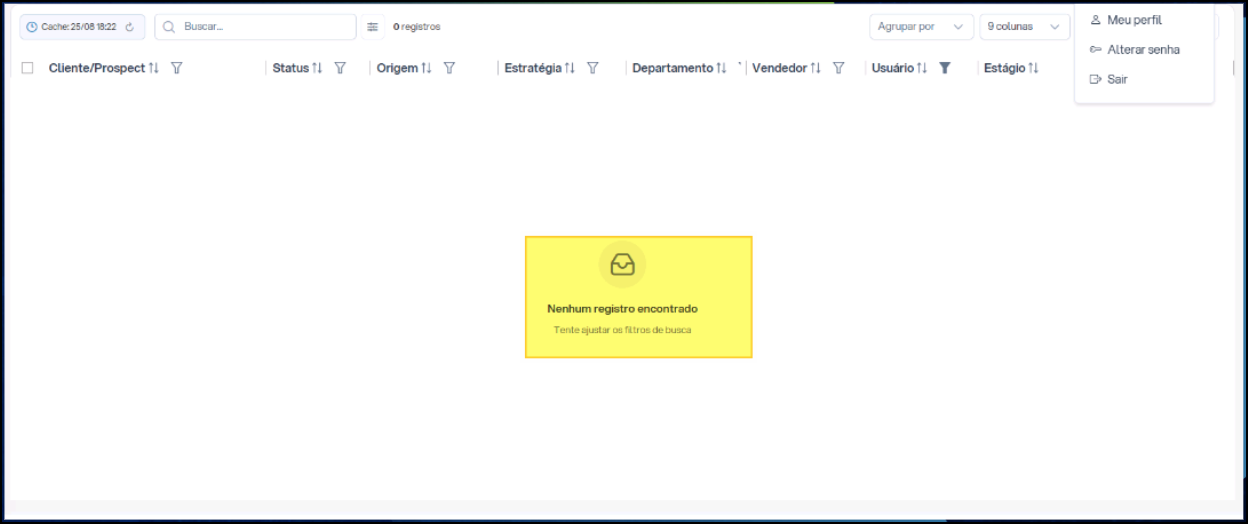Click the Usuário column header label
Screen dimensions: 1248x524
[893, 68]
